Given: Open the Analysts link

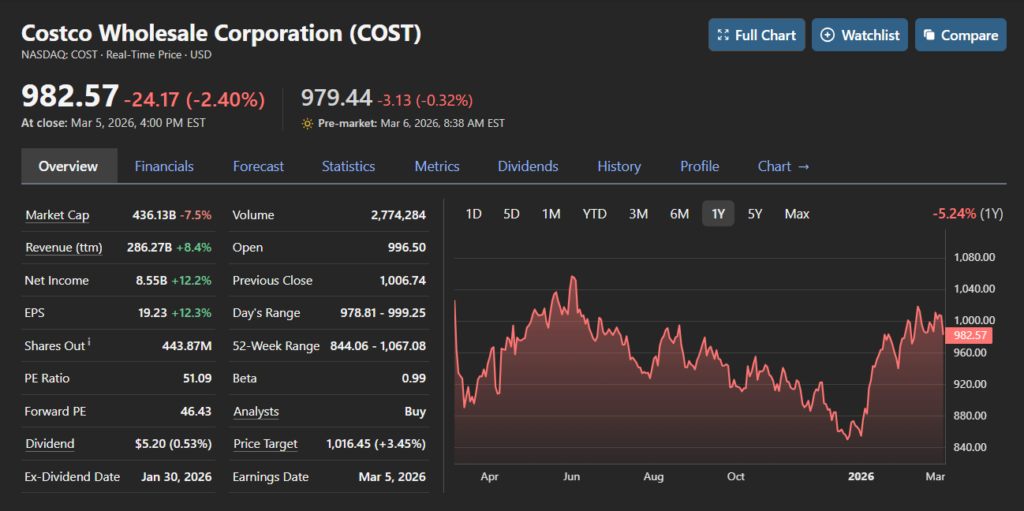Looking at the screenshot, I should click(x=256, y=411).
